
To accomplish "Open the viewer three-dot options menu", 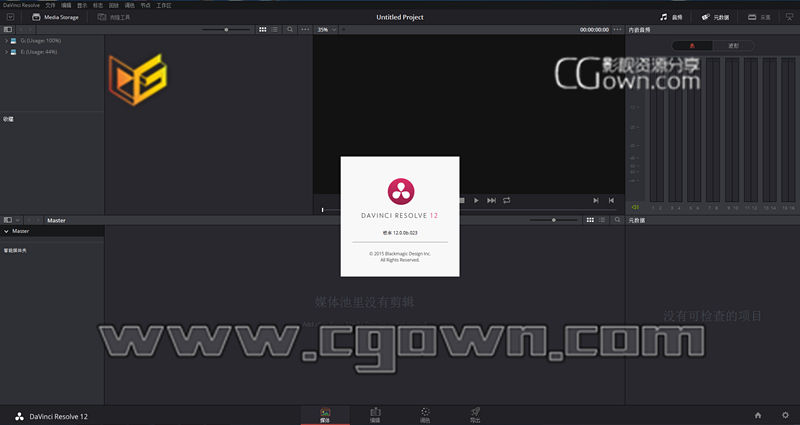I will click(617, 30).
